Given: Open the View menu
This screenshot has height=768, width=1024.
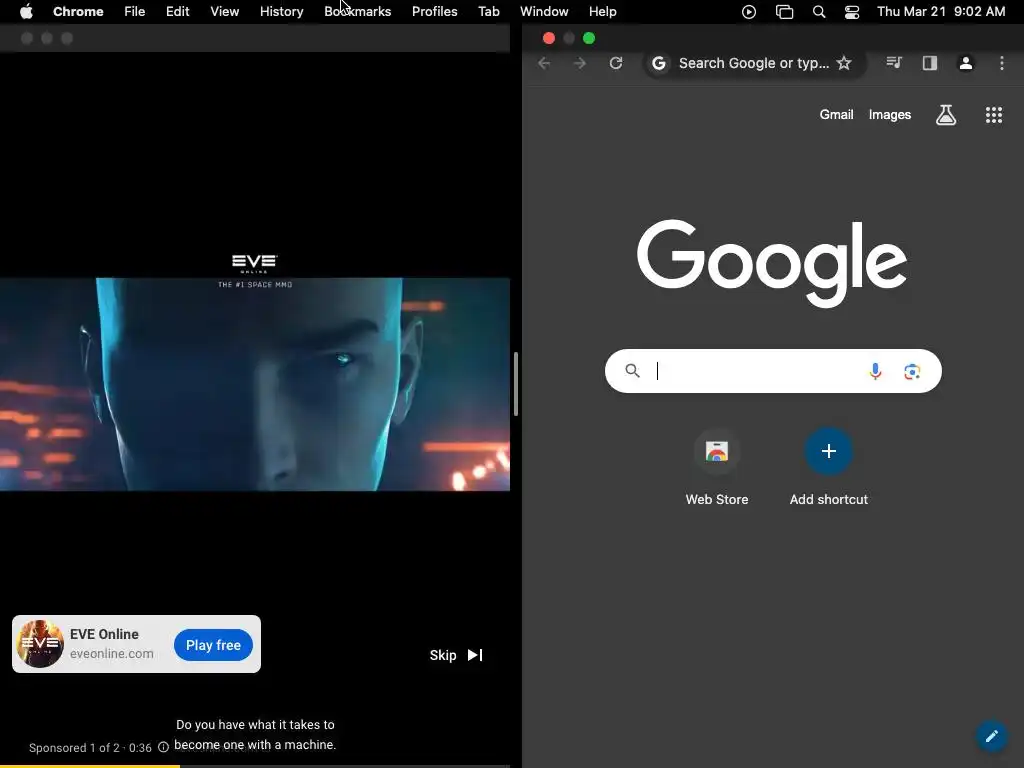Looking at the screenshot, I should click(x=224, y=12).
